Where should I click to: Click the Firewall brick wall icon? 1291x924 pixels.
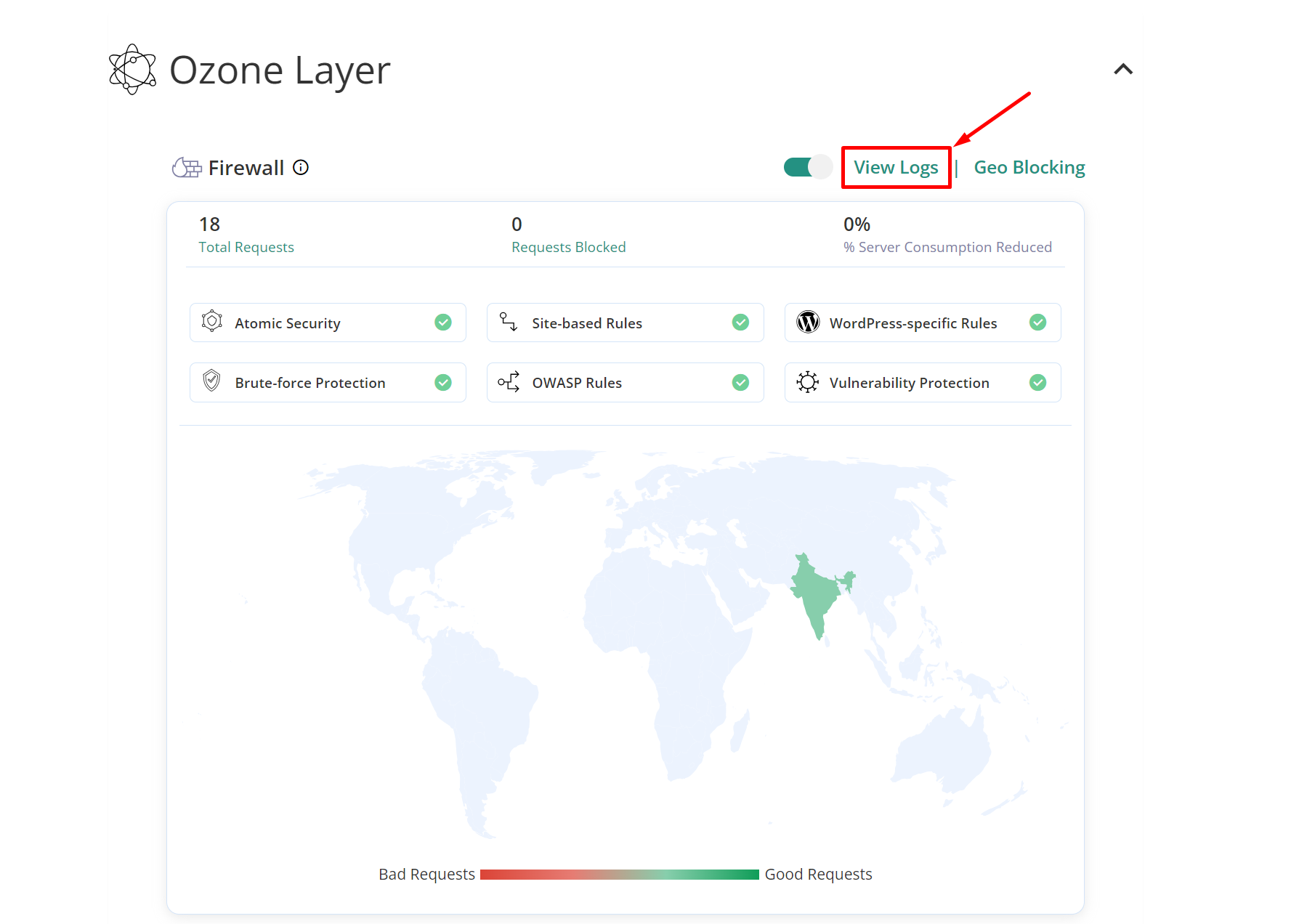(187, 168)
